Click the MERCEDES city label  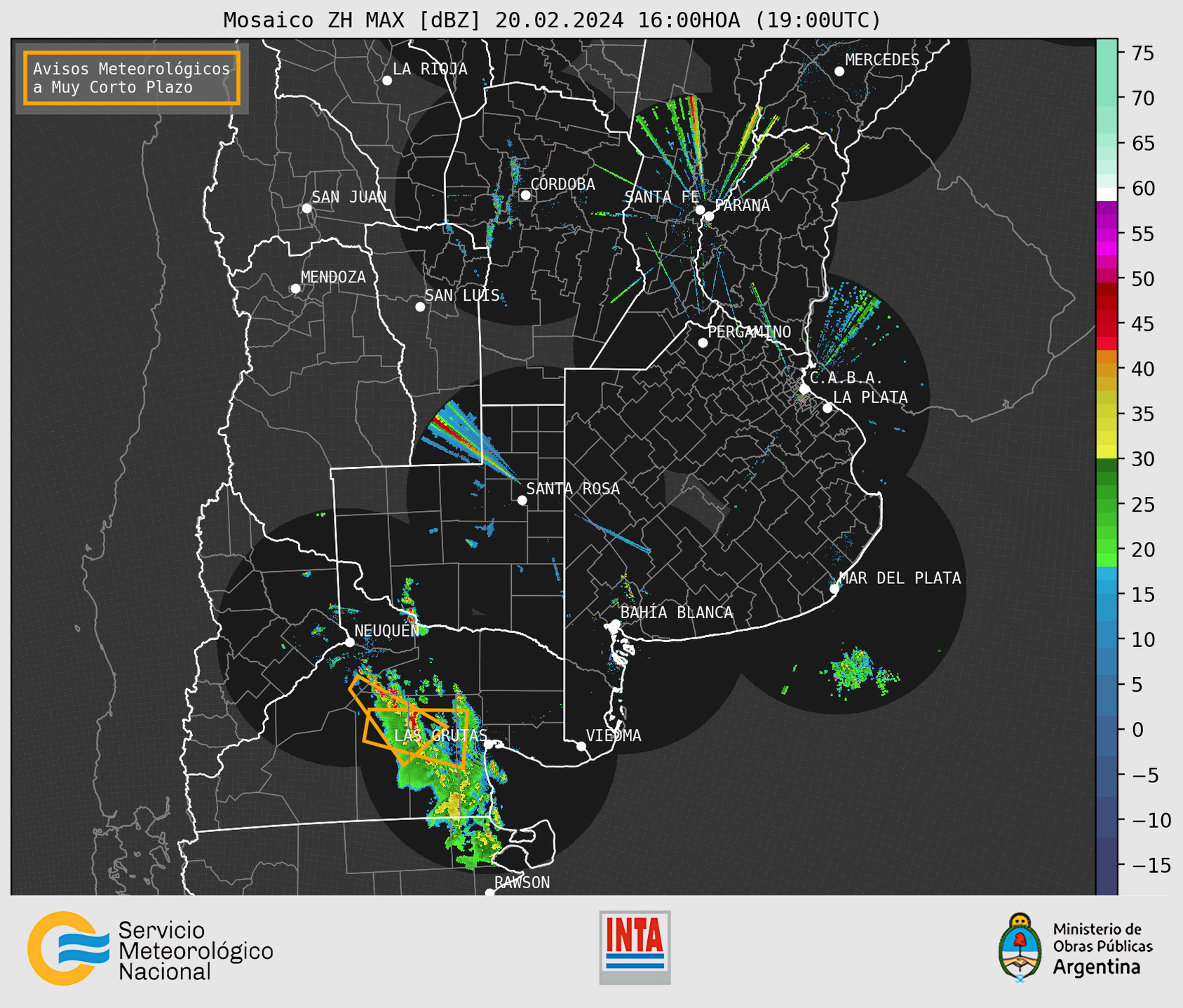(x=881, y=60)
